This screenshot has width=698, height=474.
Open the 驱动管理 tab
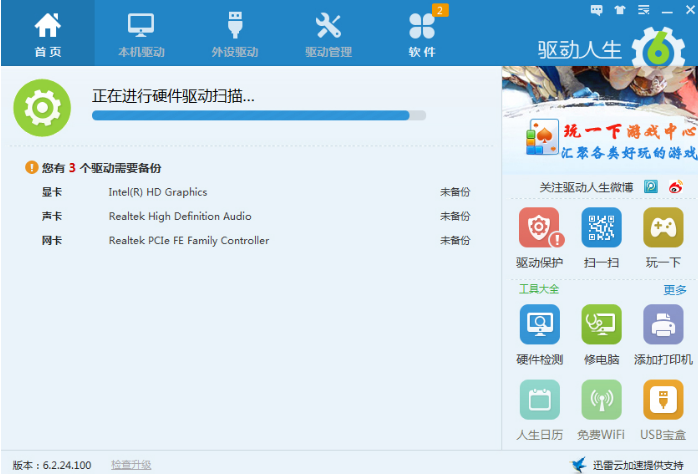328,33
